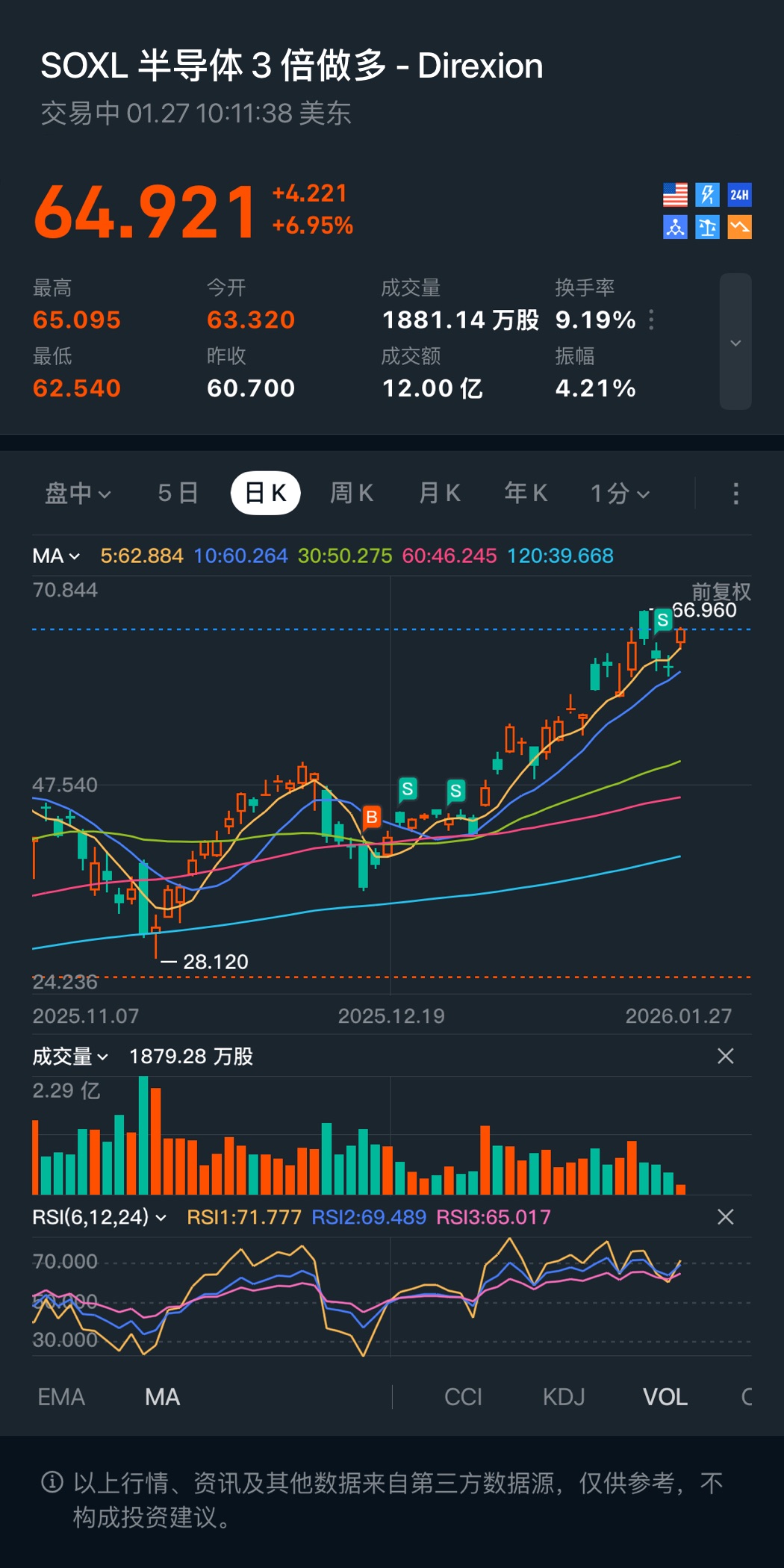
Task: Expand the quote details panel chevron
Action: coord(735,343)
